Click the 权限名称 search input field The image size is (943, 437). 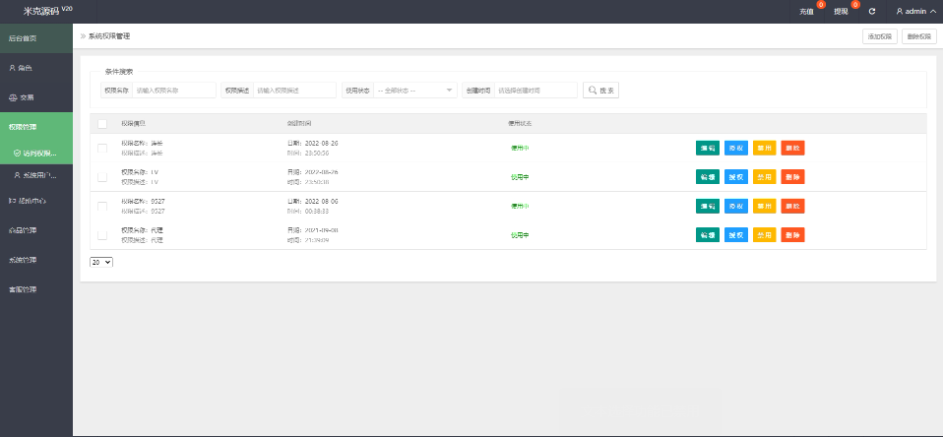point(174,90)
